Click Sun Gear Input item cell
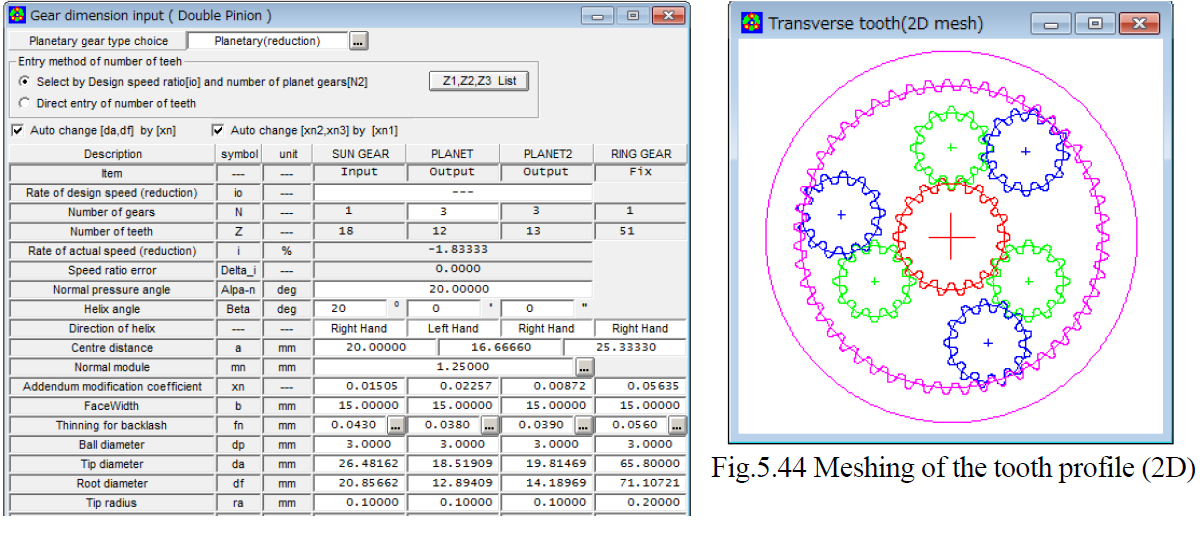This screenshot has height=539, width=1204. click(358, 173)
